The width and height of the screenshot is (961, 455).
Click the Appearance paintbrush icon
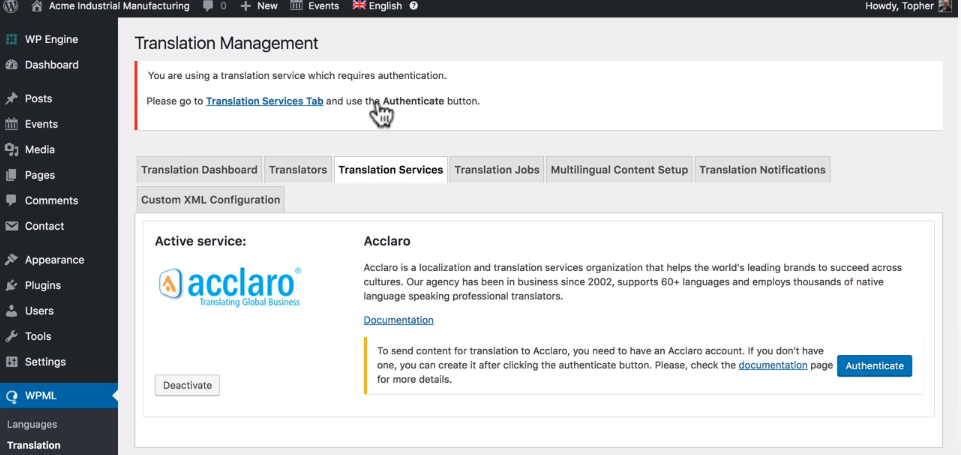[x=11, y=260]
